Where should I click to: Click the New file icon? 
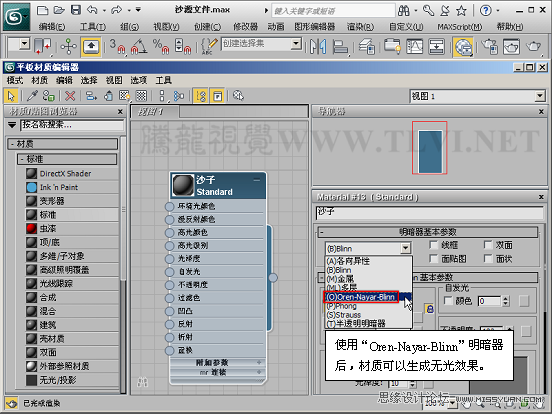click(x=42, y=10)
